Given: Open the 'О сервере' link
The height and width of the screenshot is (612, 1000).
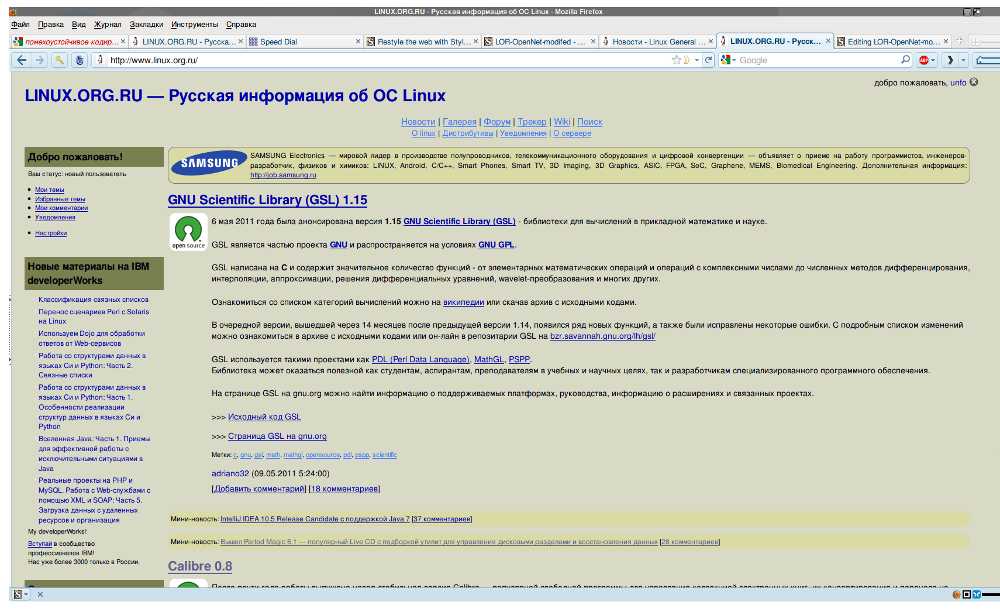Looking at the screenshot, I should [x=572, y=133].
